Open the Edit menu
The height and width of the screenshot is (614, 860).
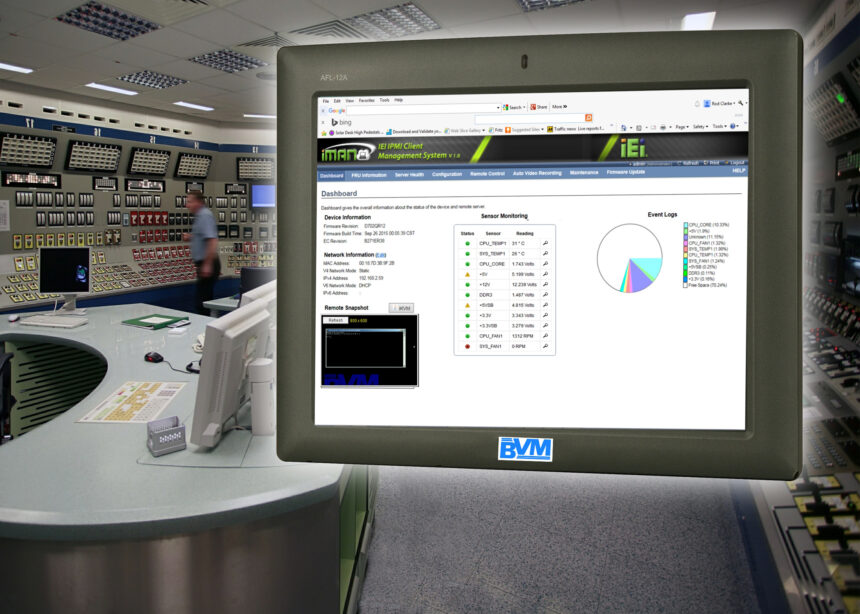337,101
